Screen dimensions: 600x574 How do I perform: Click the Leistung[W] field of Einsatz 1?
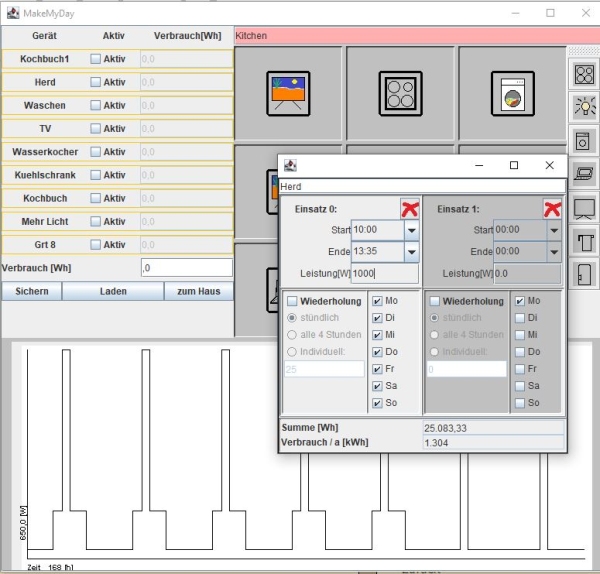tap(527, 274)
